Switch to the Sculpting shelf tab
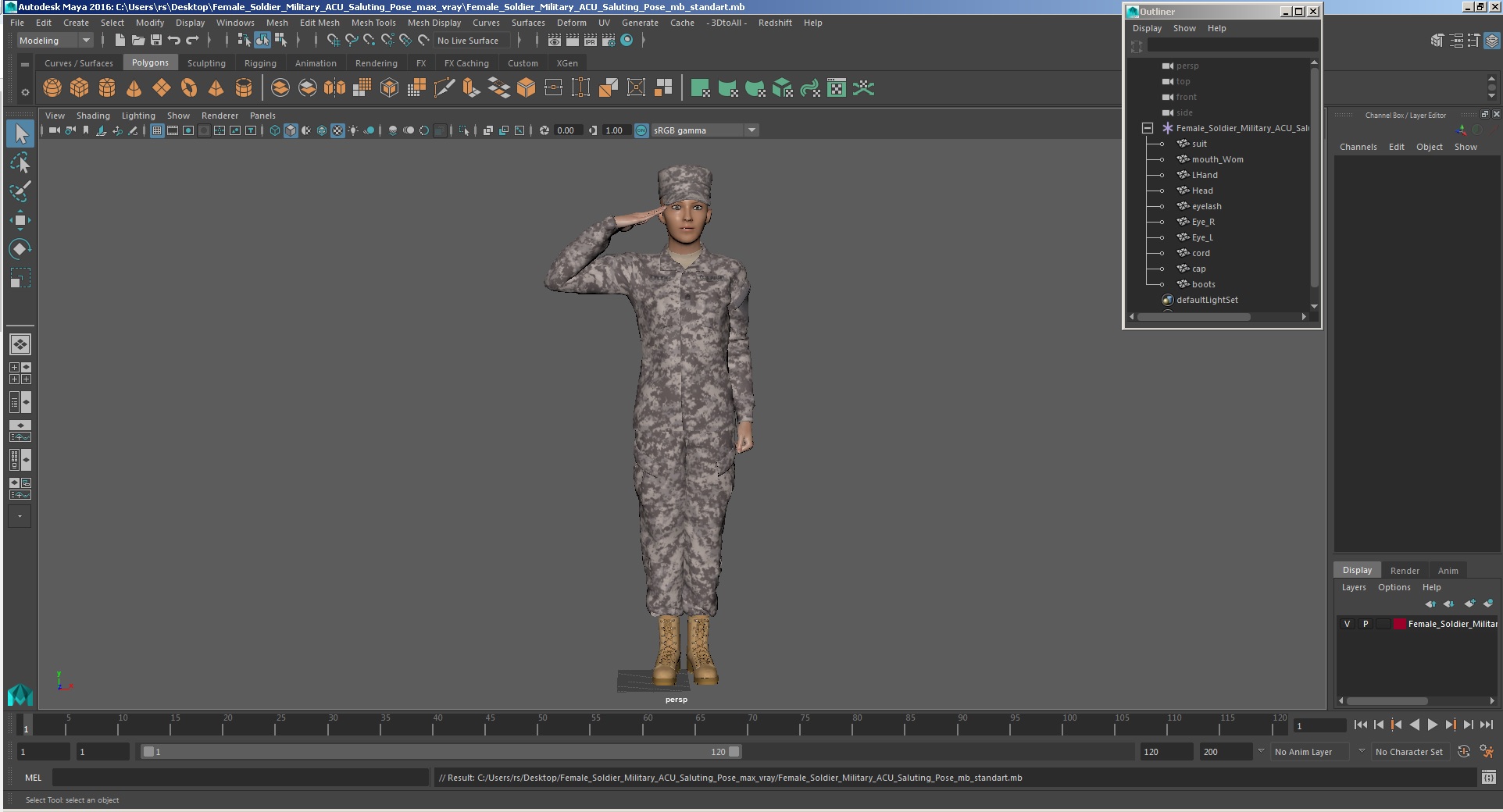 [206, 63]
